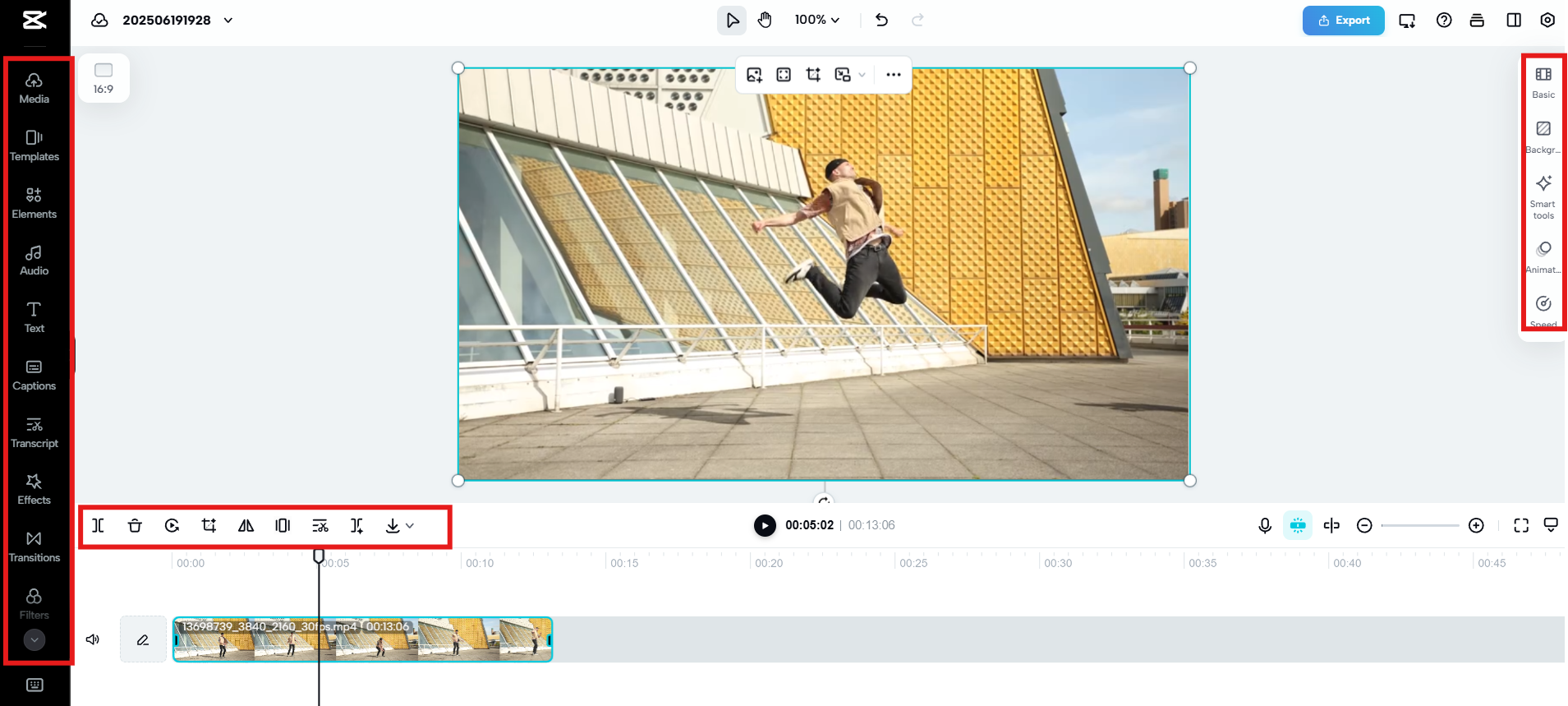Open settings hexagon icon

(x=1547, y=21)
